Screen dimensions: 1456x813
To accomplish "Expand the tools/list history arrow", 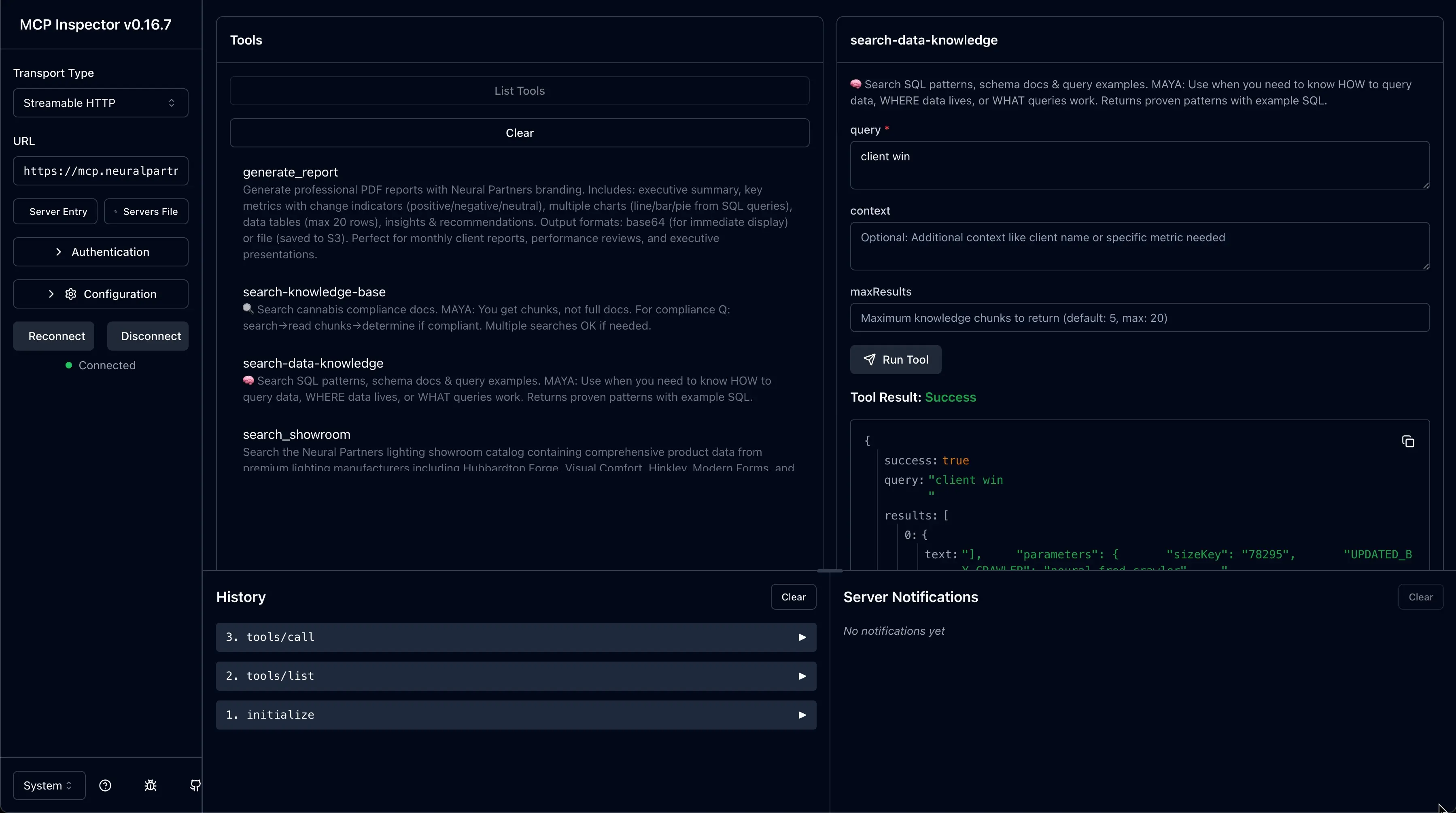I will pyautogui.click(x=802, y=676).
